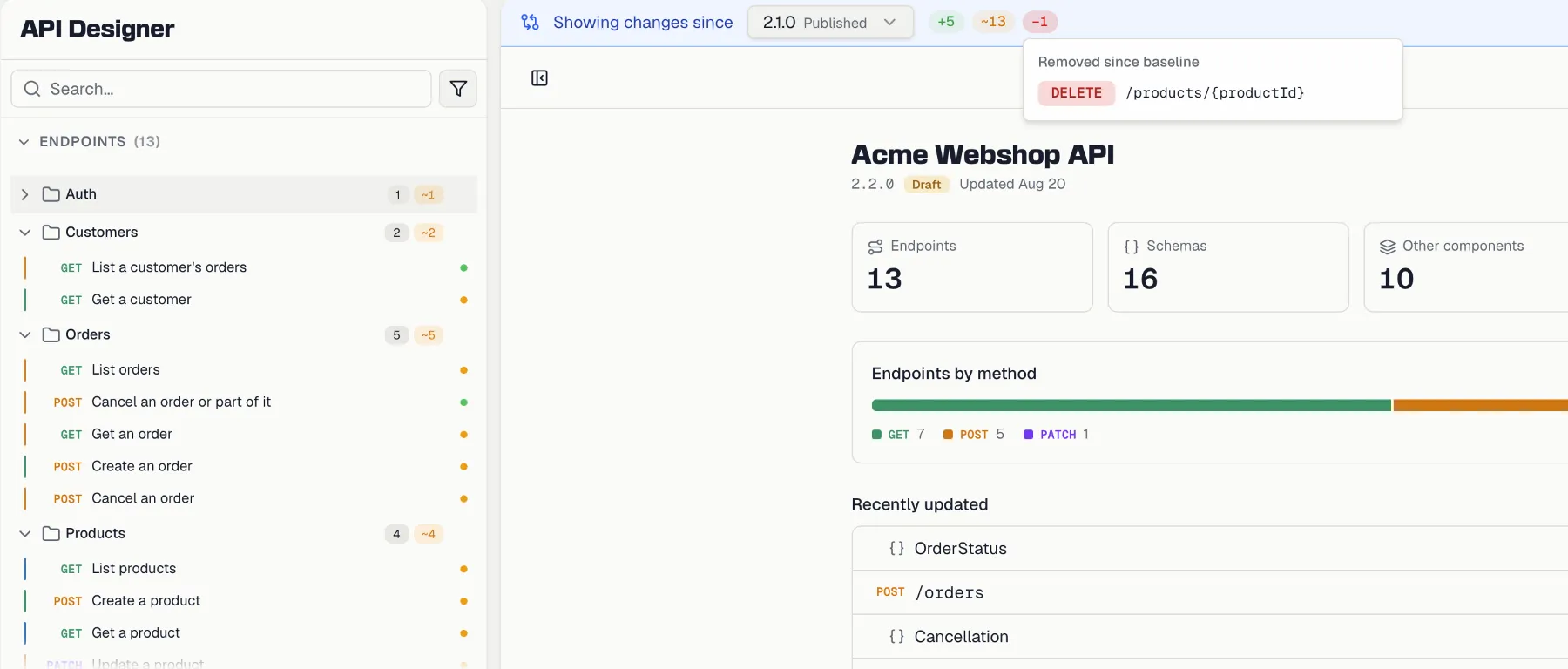Viewport: 1568px width, 669px height.
Task: Open Get an order endpoint
Action: (x=246, y=435)
